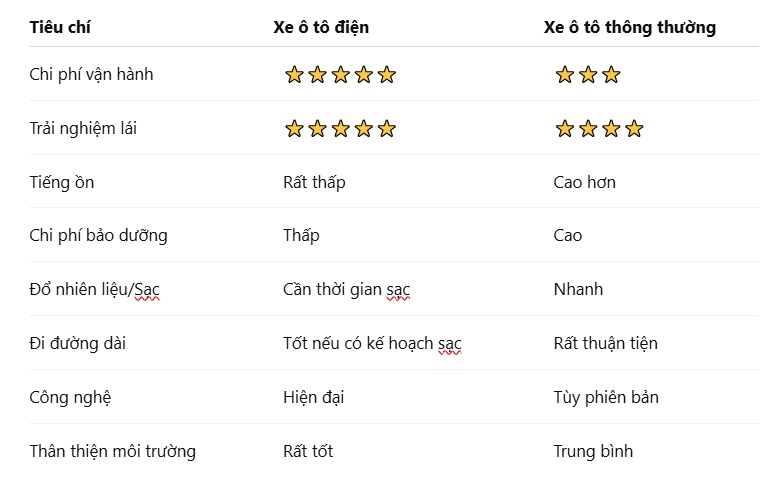Click the 'Chi phí vận hành' row label
Screen dimensions: 762x495
[91, 75]
